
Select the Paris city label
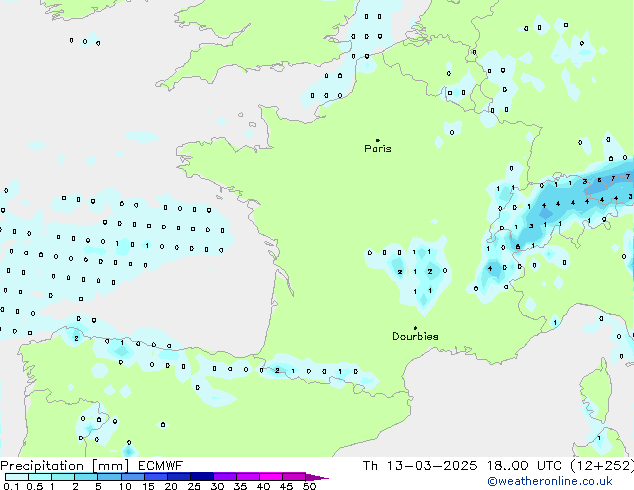378,149
